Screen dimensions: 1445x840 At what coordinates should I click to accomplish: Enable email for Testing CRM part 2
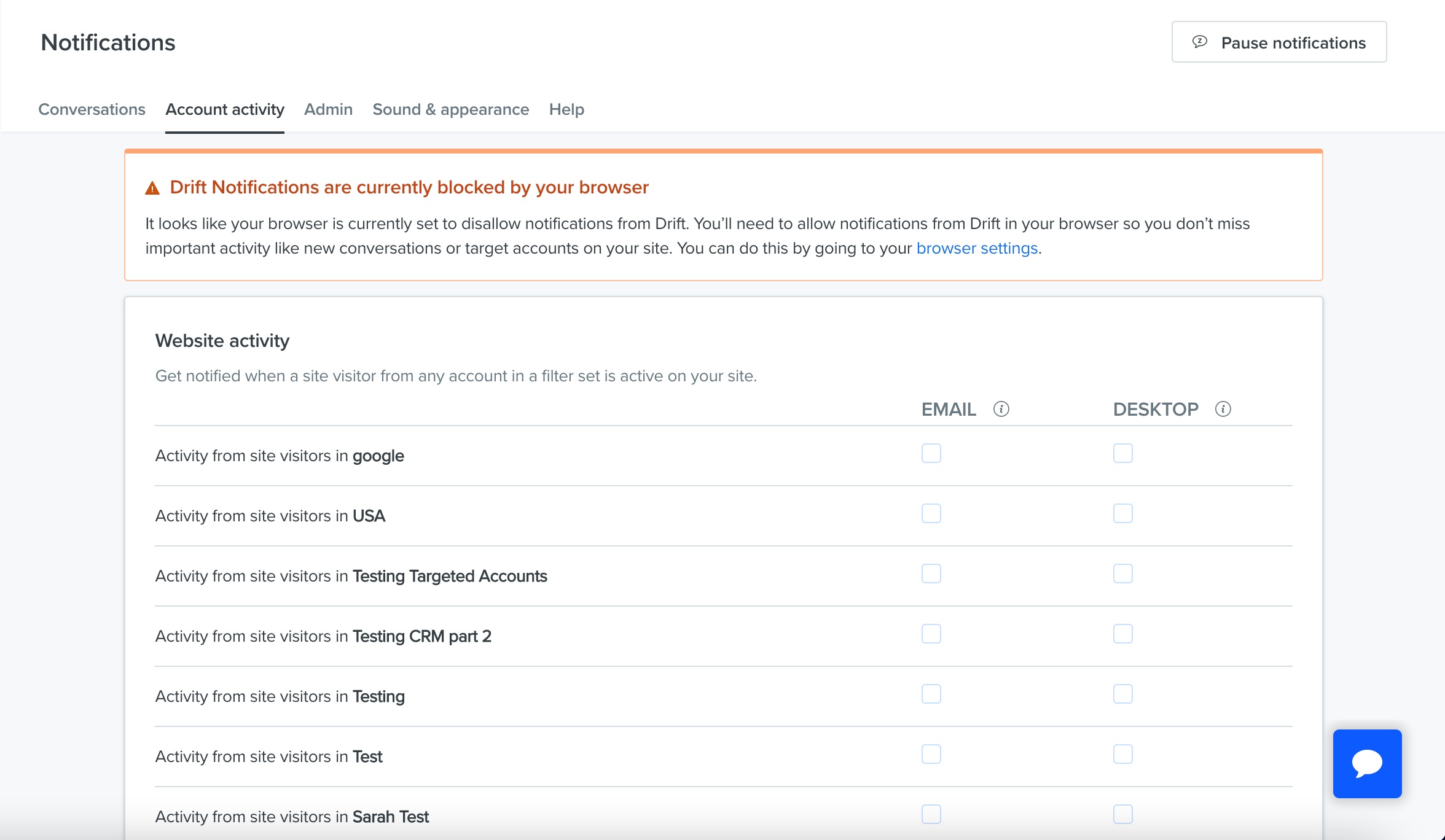(x=931, y=634)
